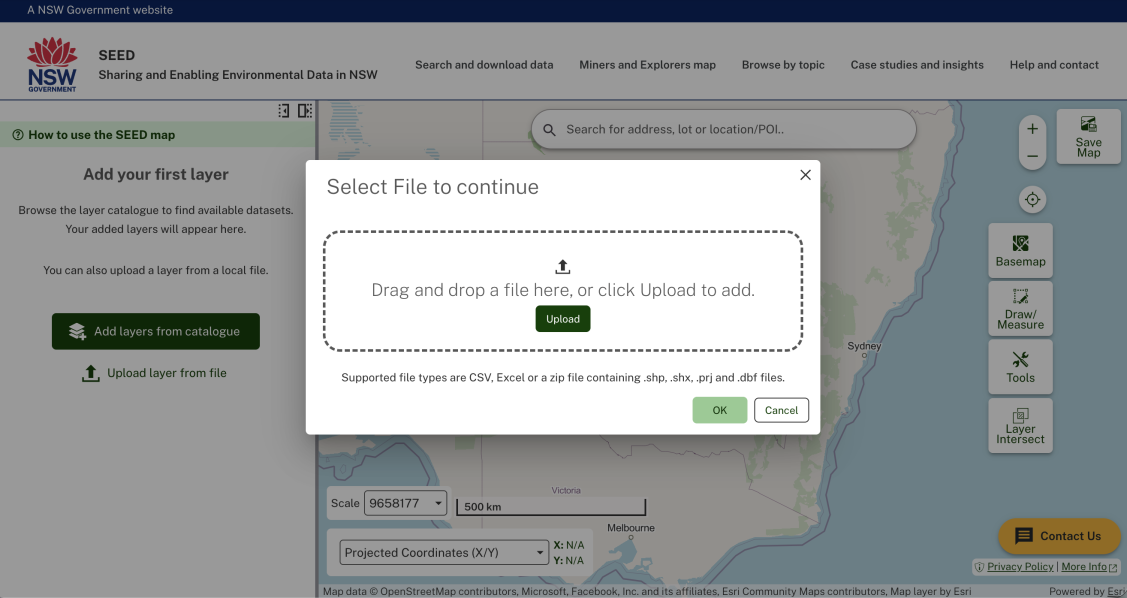This screenshot has height=598, width=1127.
Task: Click the upload arrow icon in the drop zone
Action: click(x=563, y=267)
